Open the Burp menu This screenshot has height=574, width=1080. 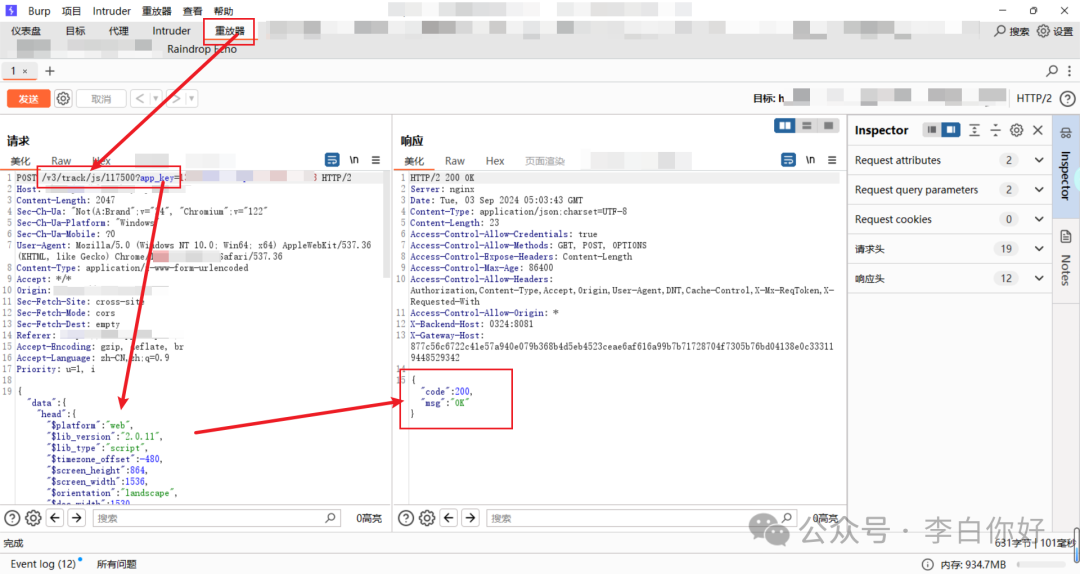pos(39,11)
